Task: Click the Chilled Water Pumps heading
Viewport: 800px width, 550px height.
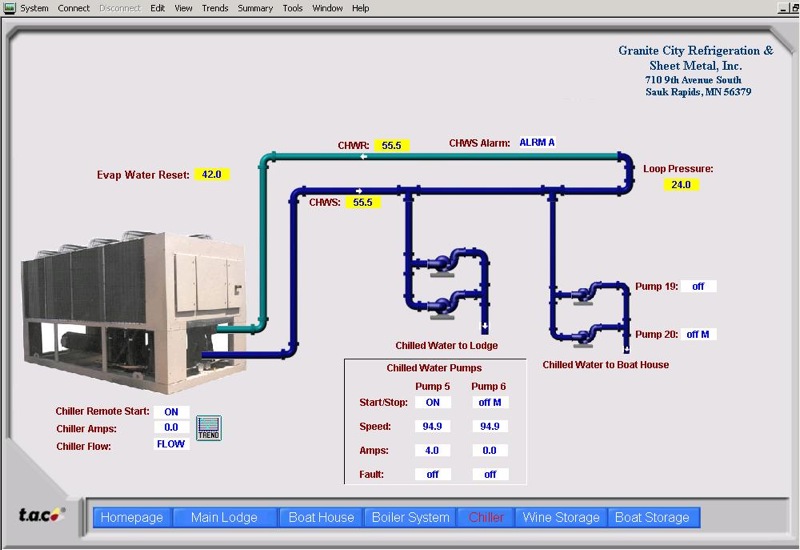Action: (x=434, y=368)
